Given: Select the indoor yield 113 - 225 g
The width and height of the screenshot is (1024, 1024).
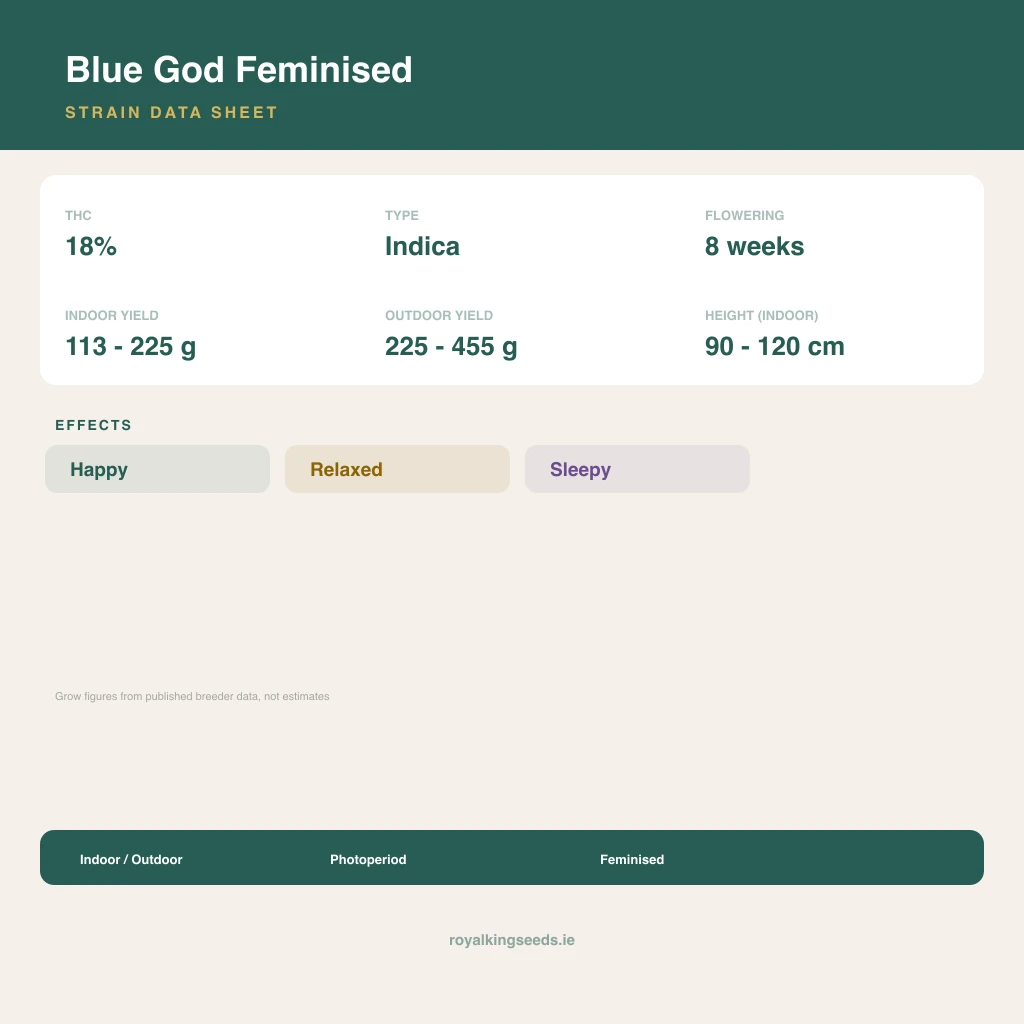Looking at the screenshot, I should [x=131, y=347].
